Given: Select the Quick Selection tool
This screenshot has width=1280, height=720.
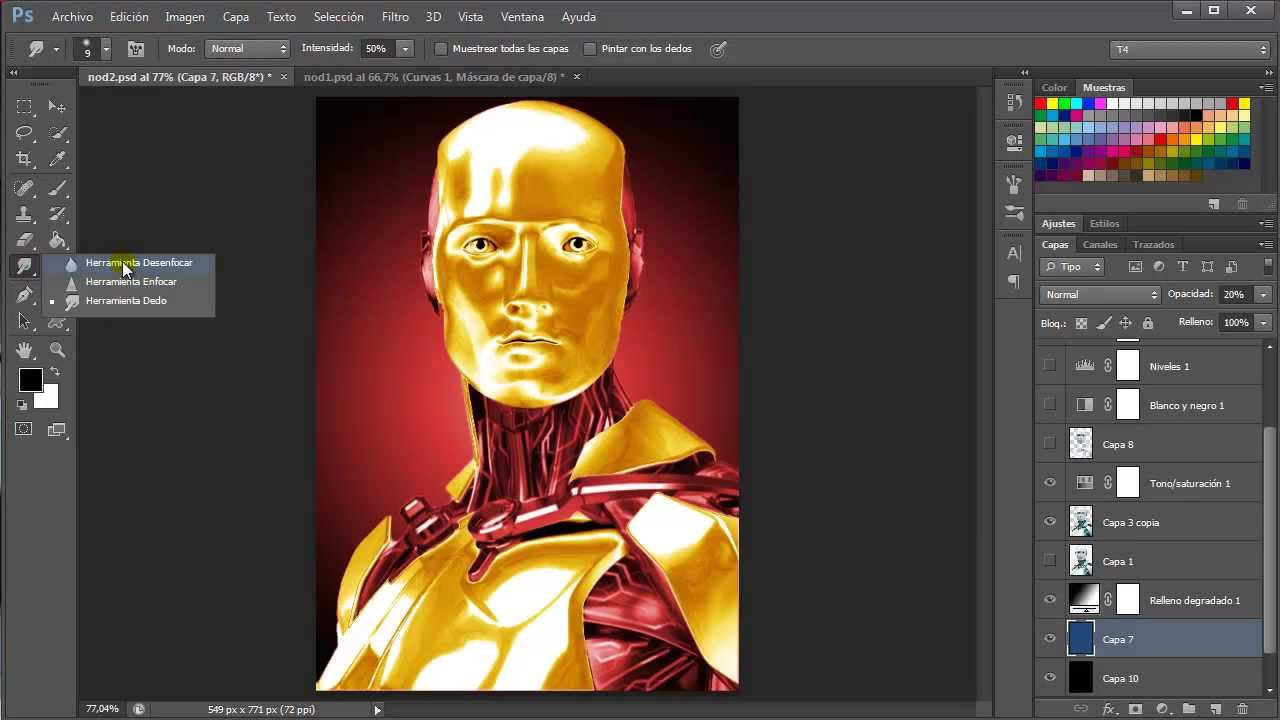Looking at the screenshot, I should point(57,133).
